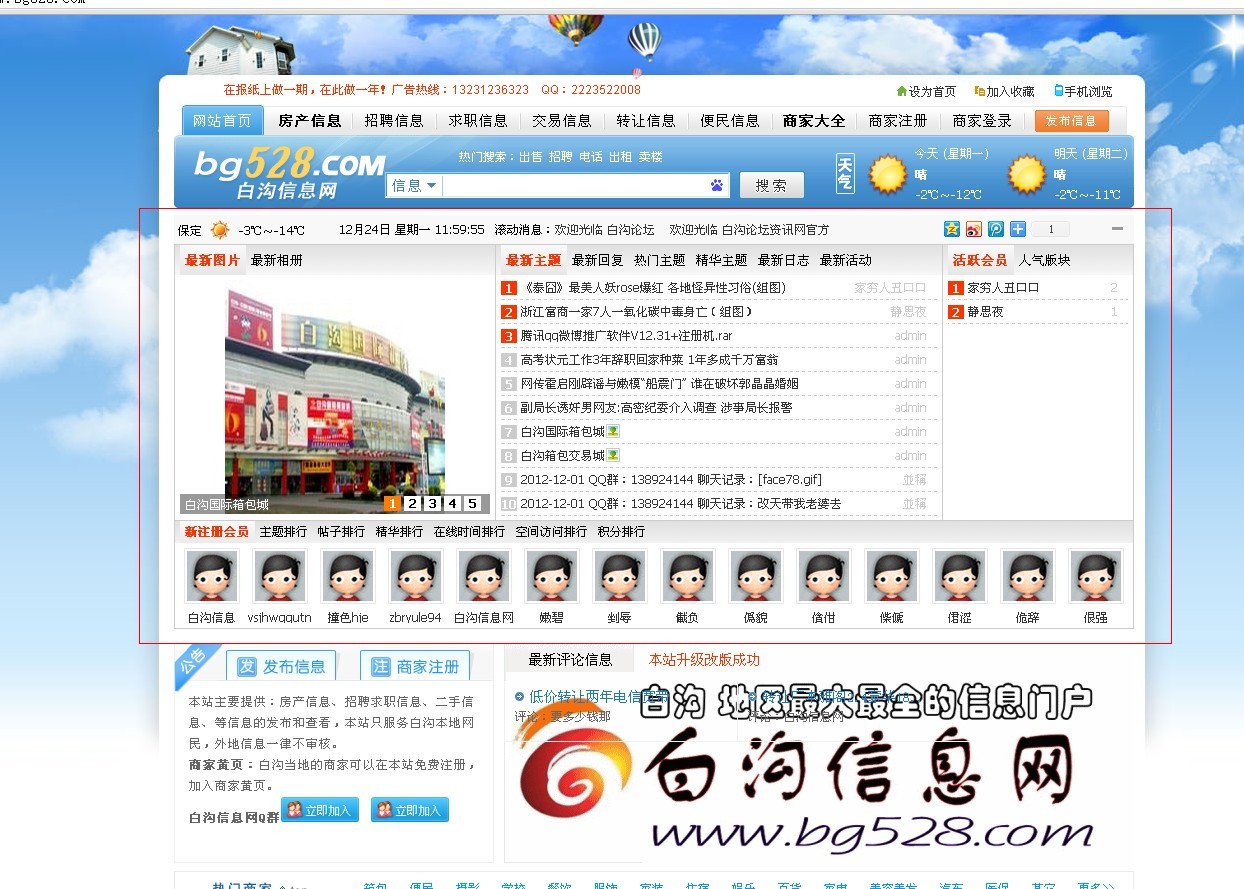Share to Sina Weibo via icon
Screen dimensions: 1244x889
[973, 229]
